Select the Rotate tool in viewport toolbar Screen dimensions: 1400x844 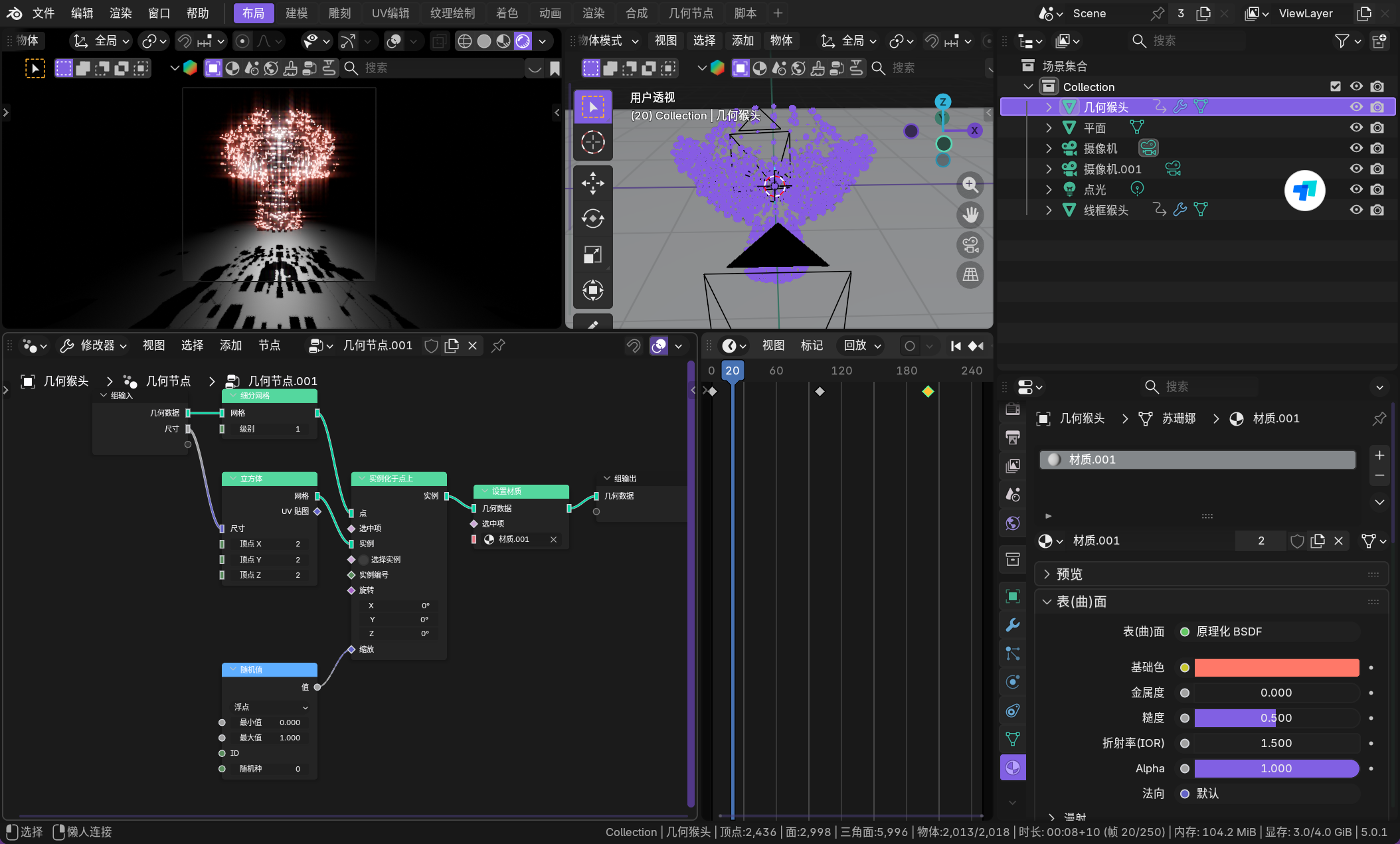(592, 218)
